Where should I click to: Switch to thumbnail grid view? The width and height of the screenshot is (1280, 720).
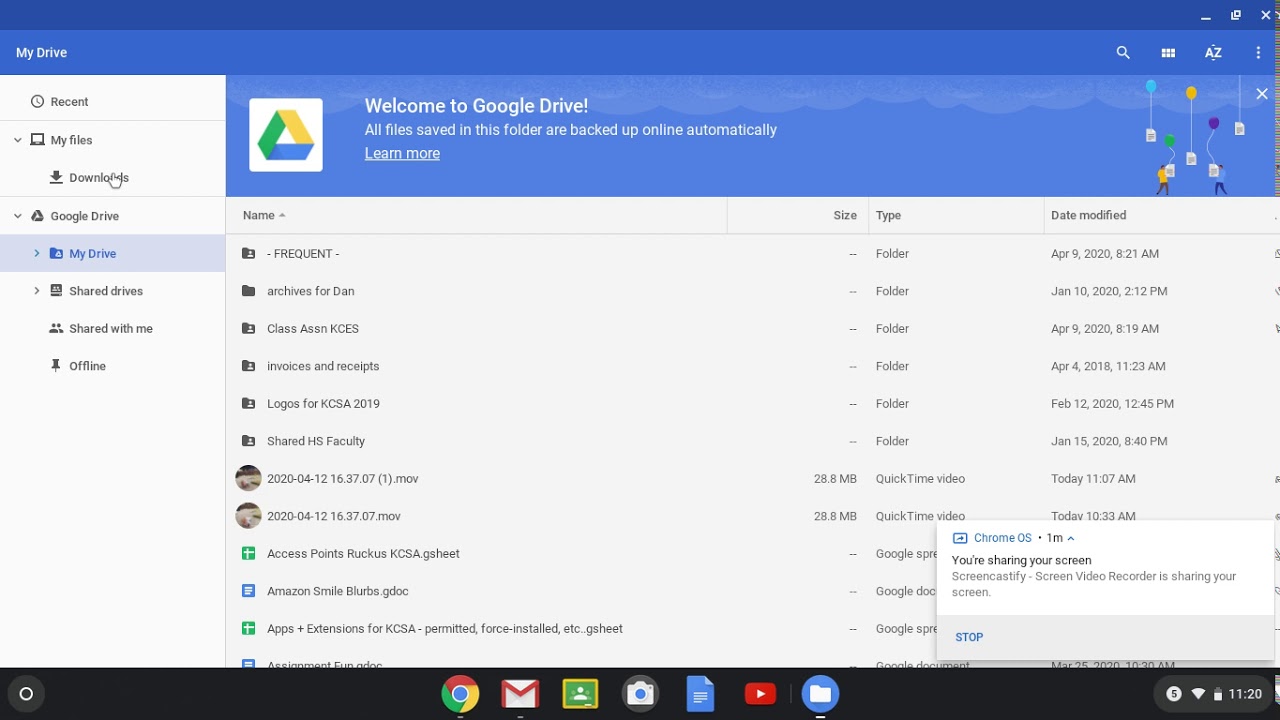1168,53
